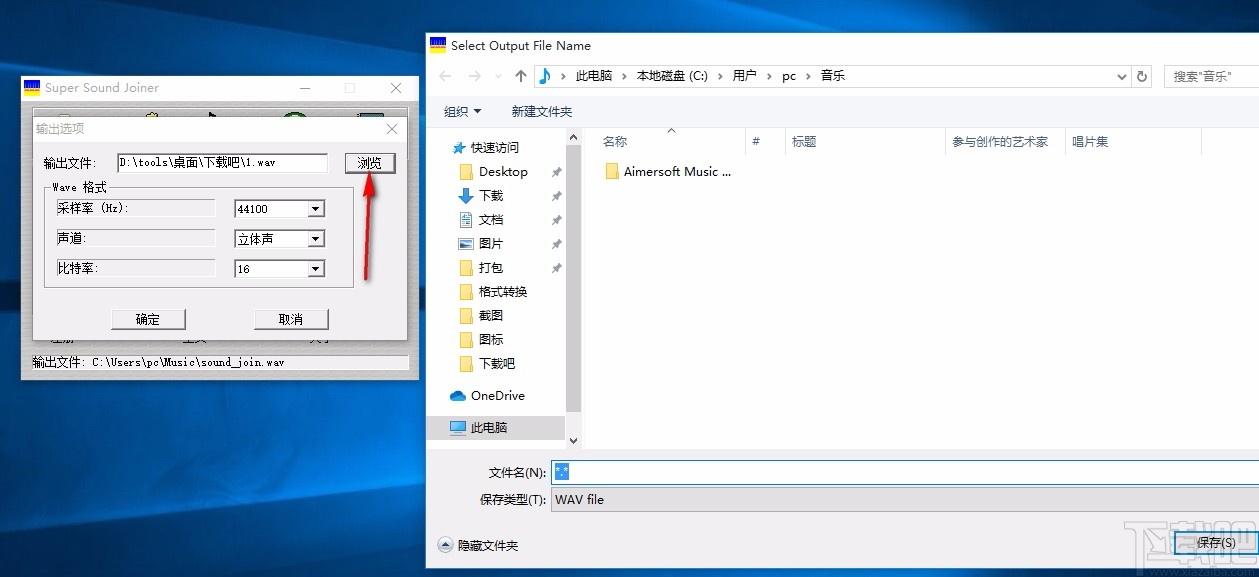The height and width of the screenshot is (577, 1259).
Task: Open the 比特率 16 dropdown
Action: (316, 269)
